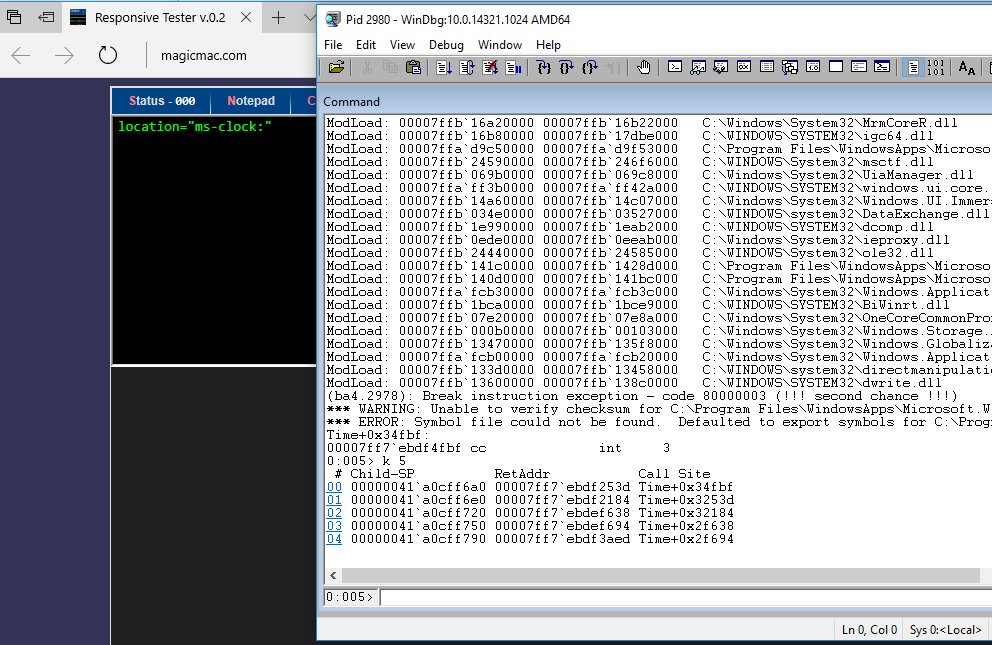Open the Watch window toolbar icon
The image size is (992, 645).
698,68
